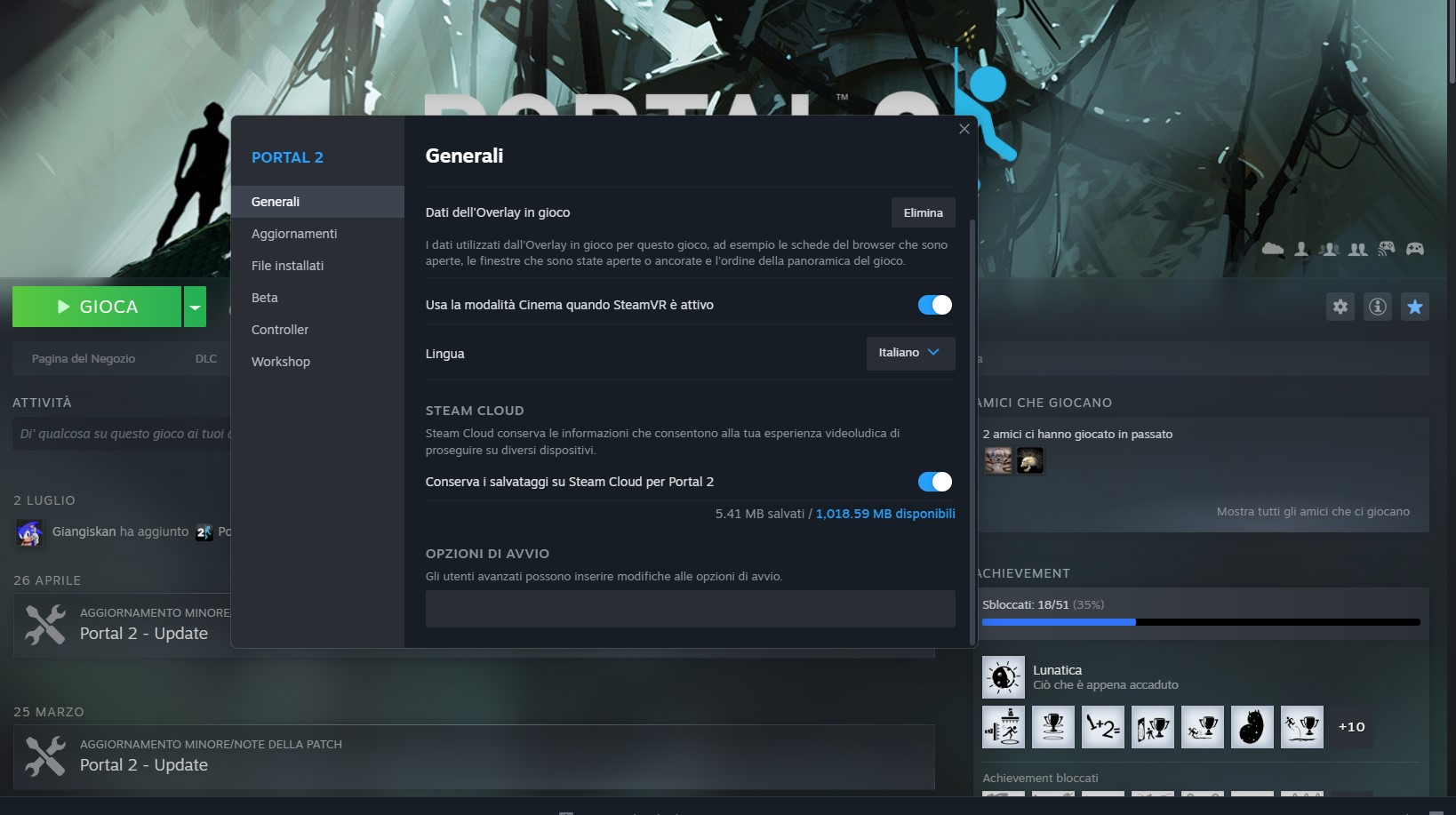Screen dimensions: 1456x815
Task: Open the '1+2=' achievement icon
Action: pyautogui.click(x=1103, y=727)
